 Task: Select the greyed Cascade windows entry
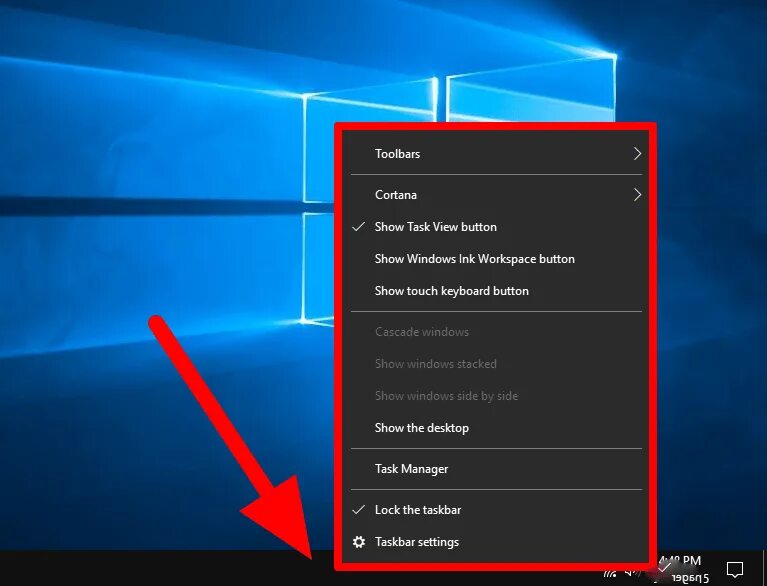coord(496,332)
